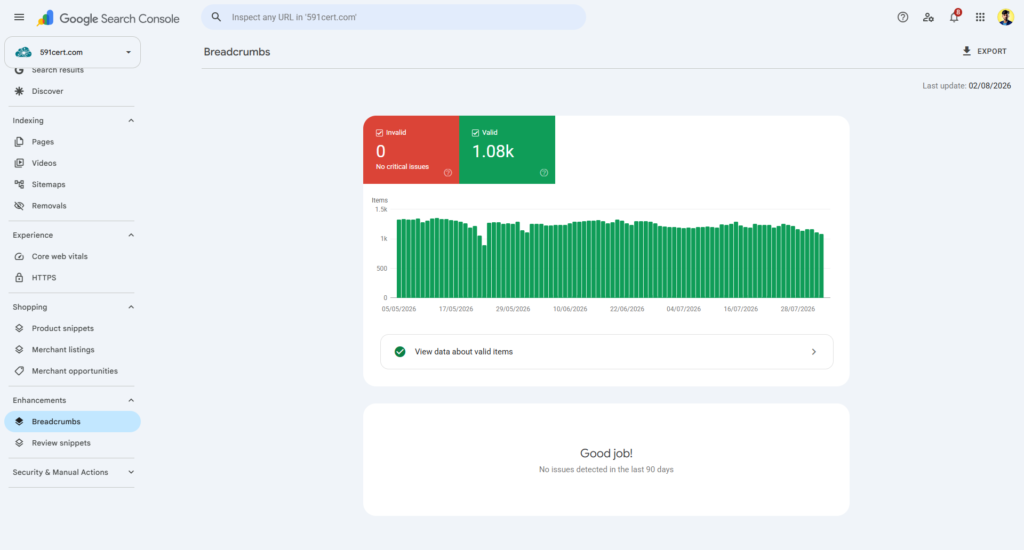Open the 591cert.com property dropdown
Screen dimensions: 1024x550
(x=72, y=52)
